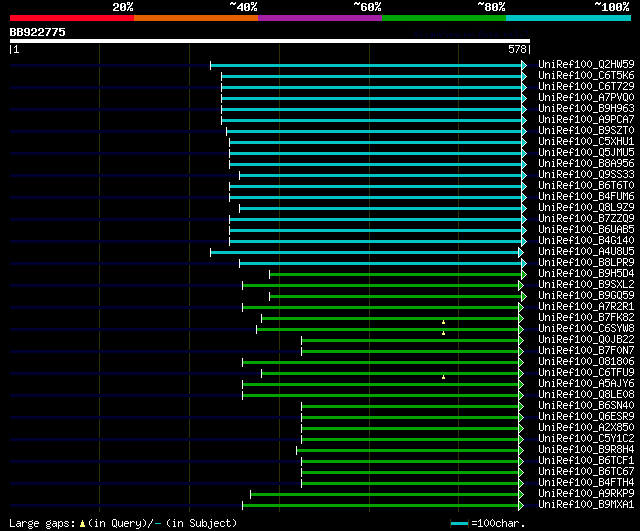
Task: Select the UniRef100_A7R2R1 label
Action: pyautogui.click(x=586, y=307)
